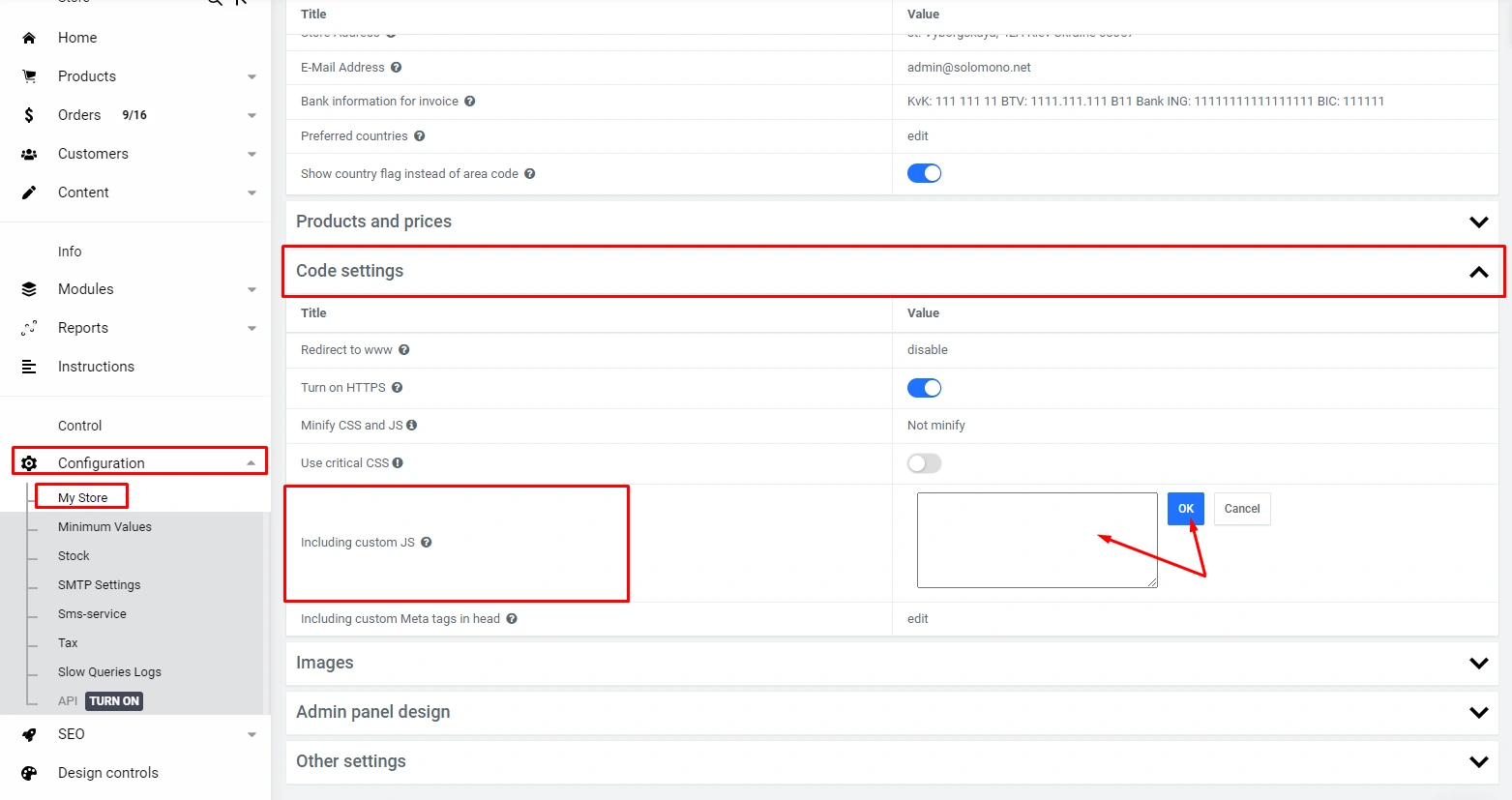The image size is (1512, 800).
Task: Expand the Products and prices section
Action: click(x=1478, y=222)
